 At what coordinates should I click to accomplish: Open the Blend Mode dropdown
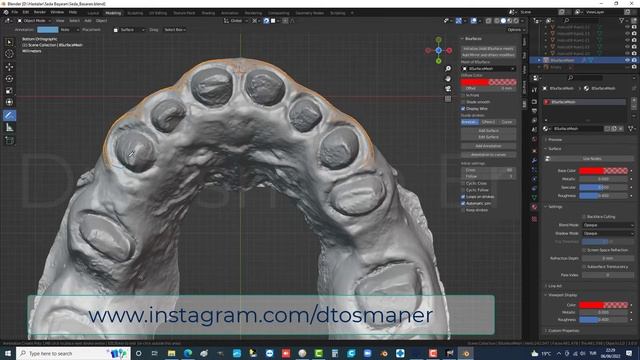[x=607, y=225]
